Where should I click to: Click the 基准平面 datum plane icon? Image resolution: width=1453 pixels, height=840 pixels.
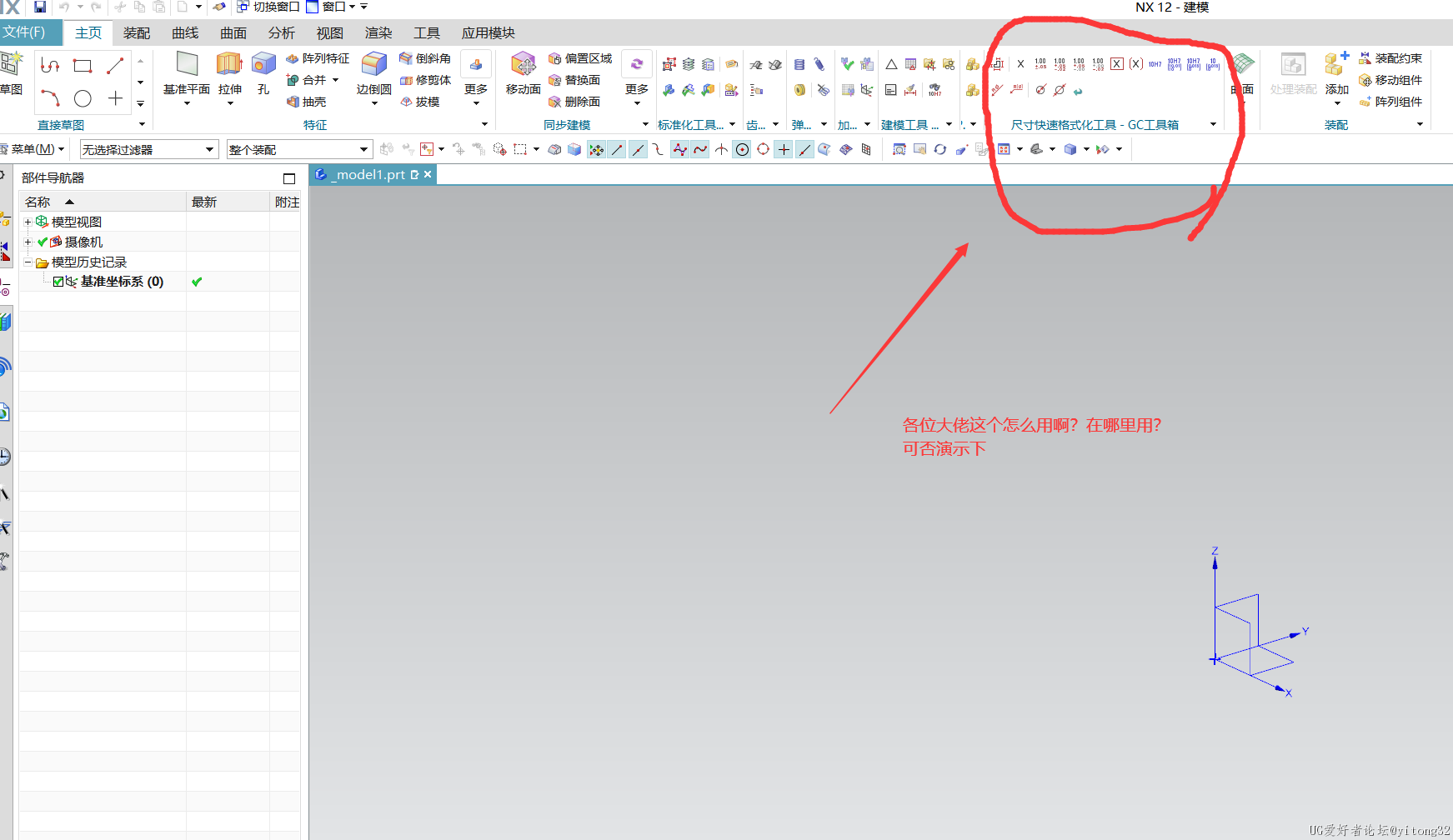187,64
